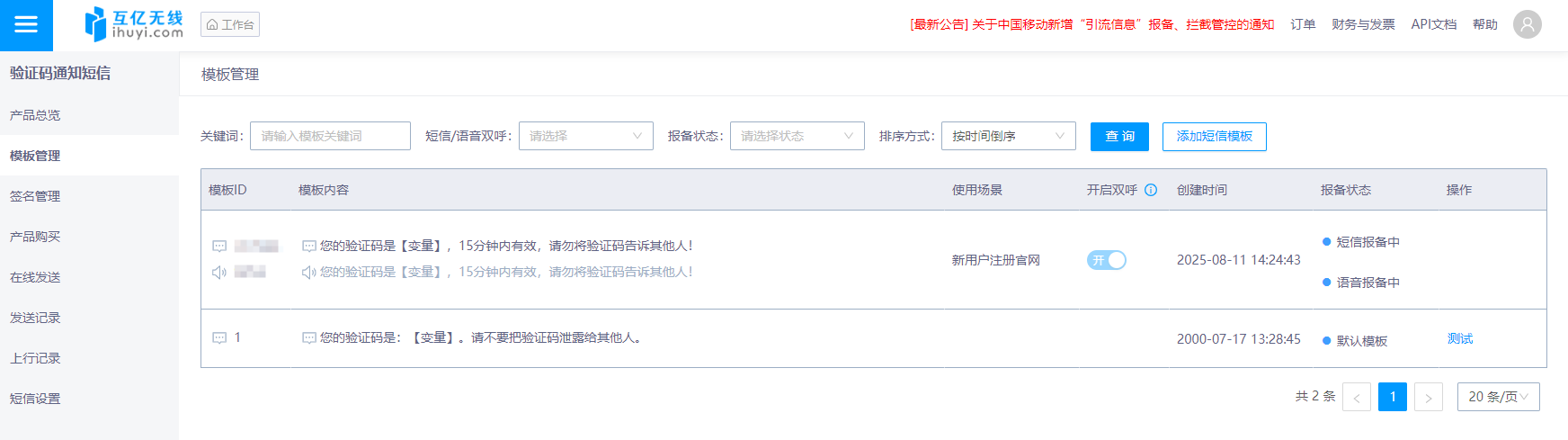1568x440 pixels.
Task: Select 签名管理 in the sidebar
Action: pos(35,196)
